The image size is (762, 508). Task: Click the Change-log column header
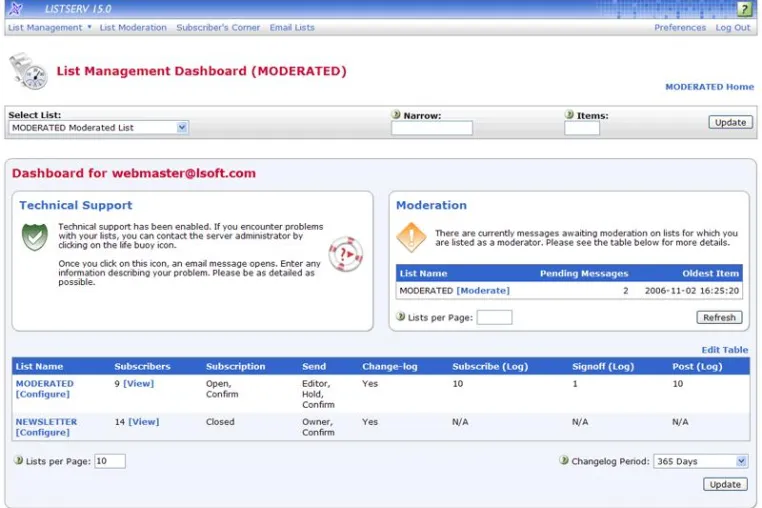390,367
